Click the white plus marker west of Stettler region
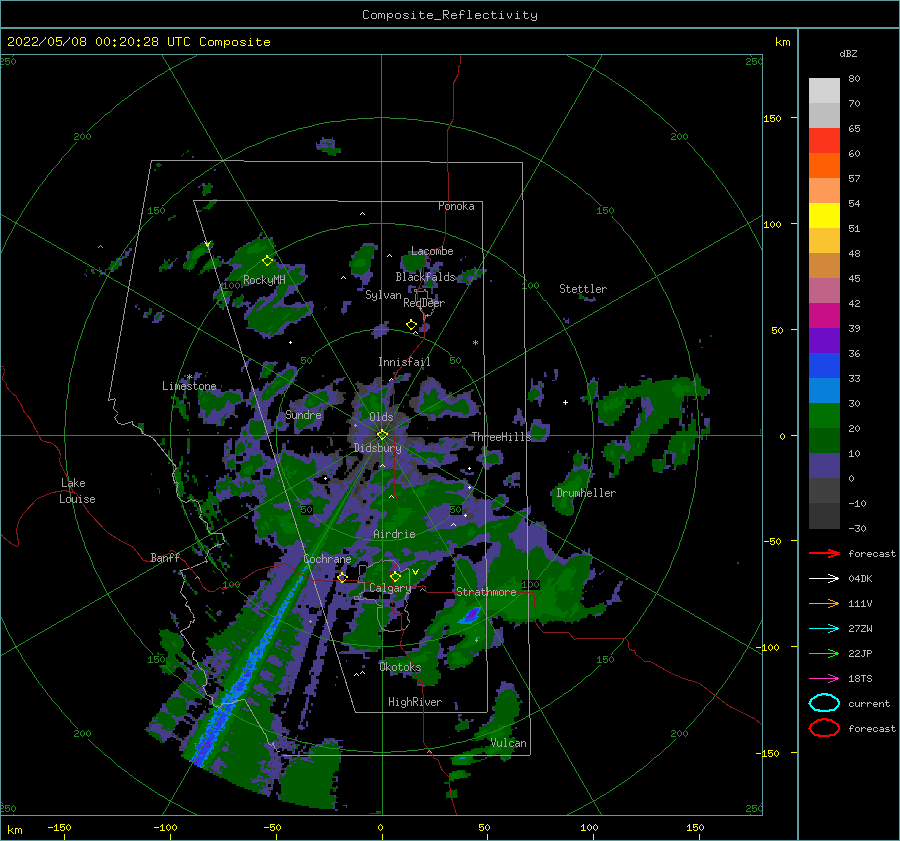The width and height of the screenshot is (900, 841). point(565,402)
